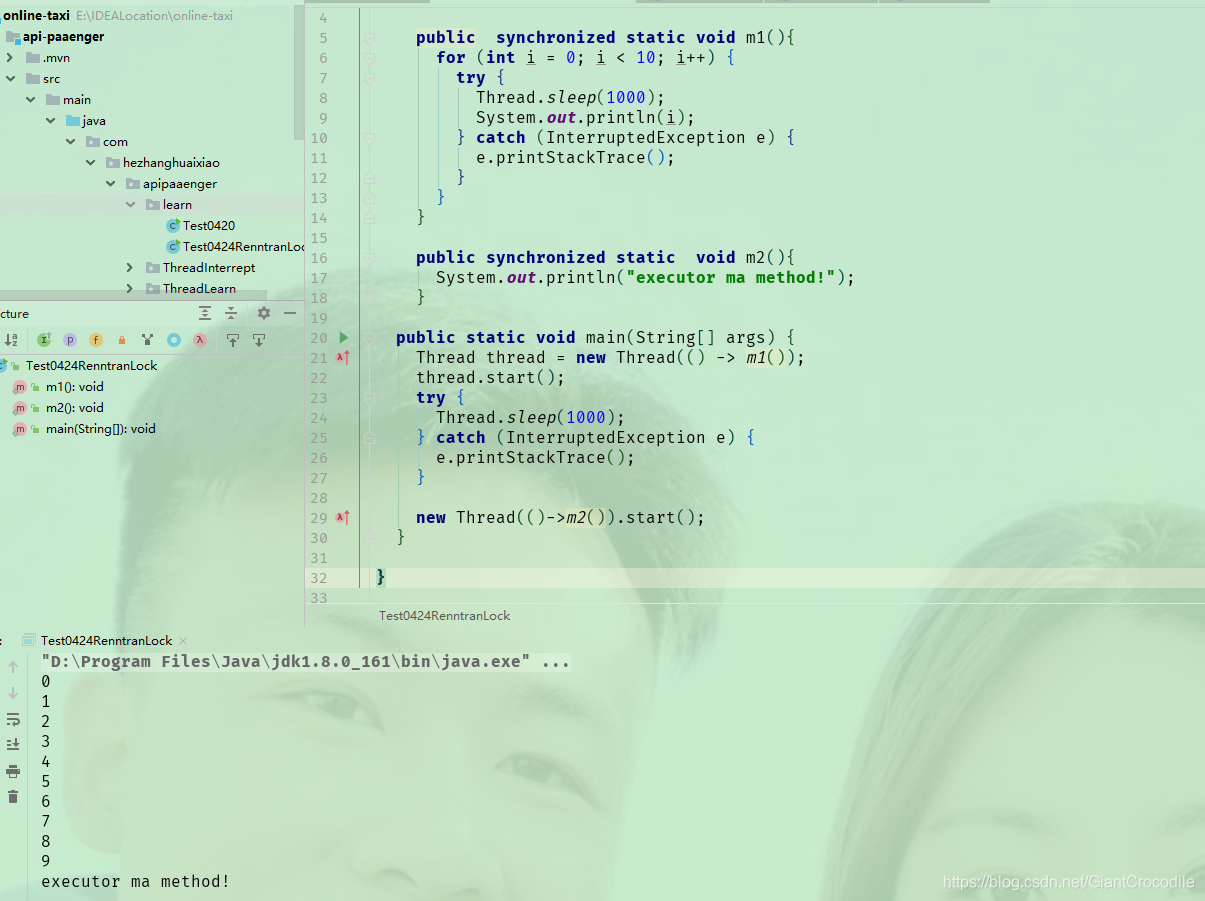The width and height of the screenshot is (1205, 901).
Task: Click java.exe command line in console
Action: [x=305, y=661]
